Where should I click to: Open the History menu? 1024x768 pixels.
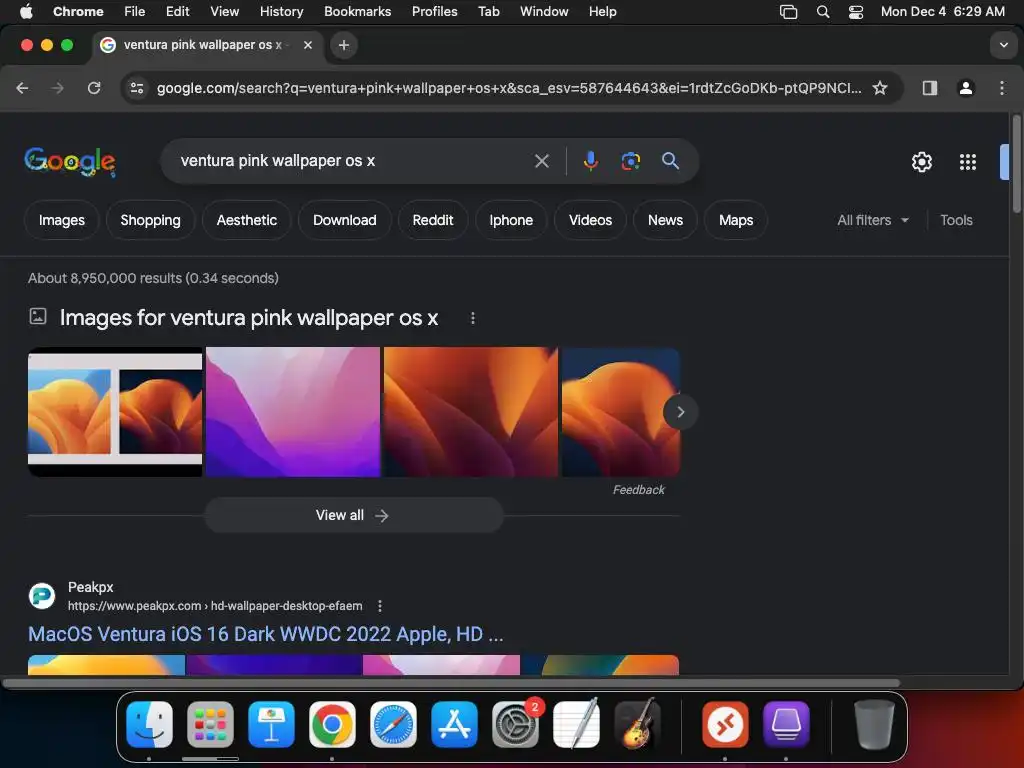pyautogui.click(x=281, y=12)
